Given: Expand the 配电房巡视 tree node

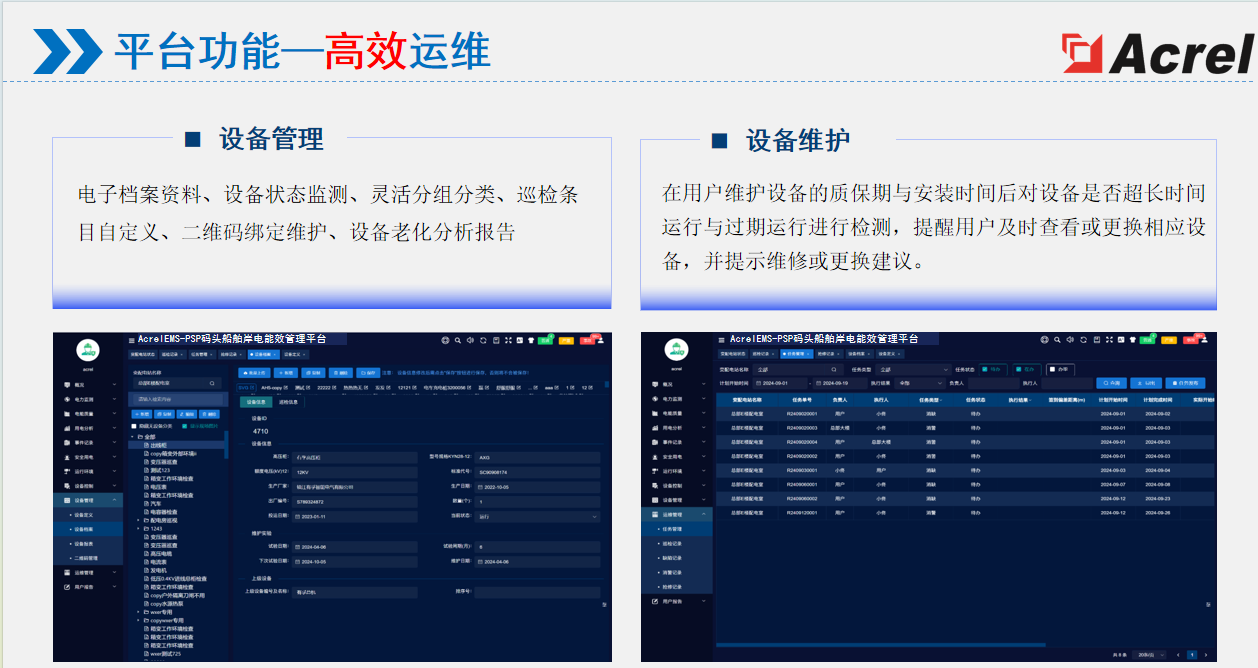Looking at the screenshot, I should tap(137, 522).
